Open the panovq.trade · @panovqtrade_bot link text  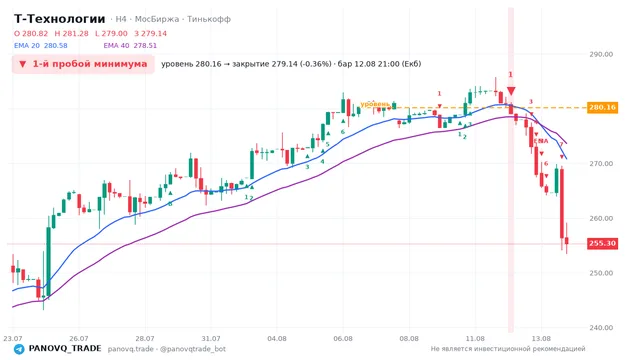tap(167, 349)
